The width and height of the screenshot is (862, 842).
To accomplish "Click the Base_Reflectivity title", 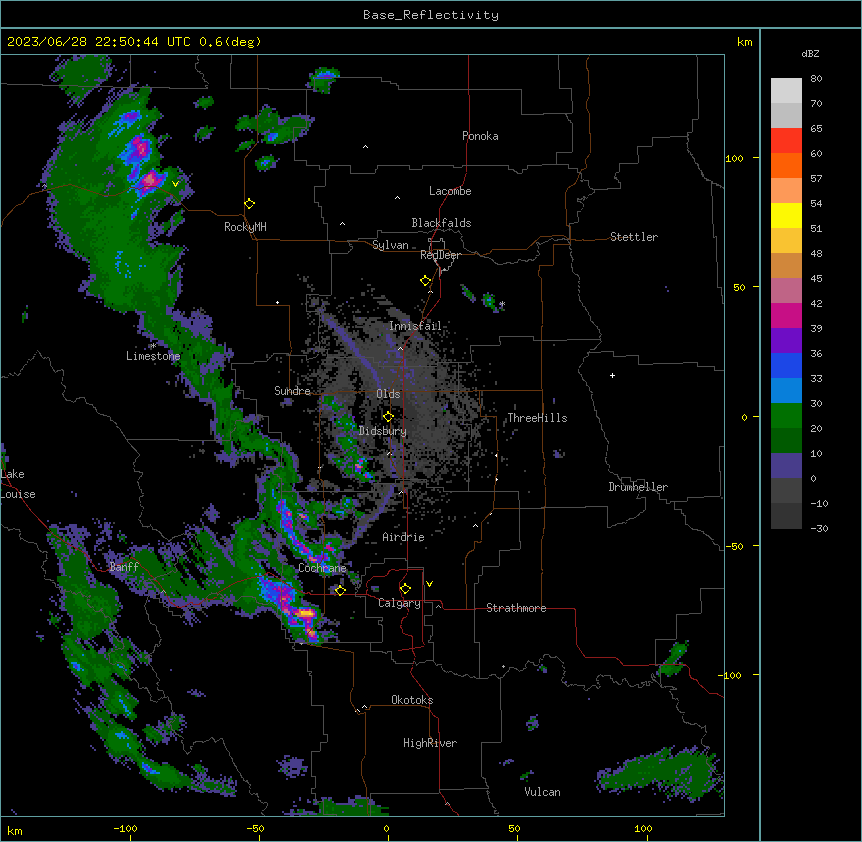I will (431, 15).
